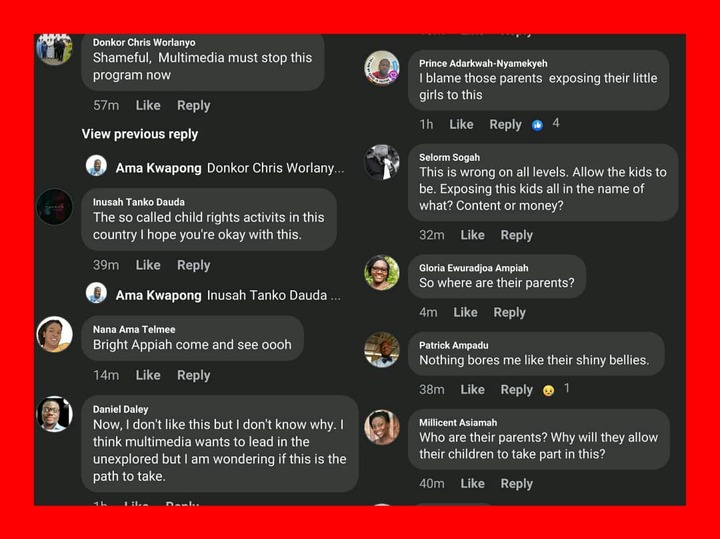This screenshot has height=539, width=720.
Task: Like Selorm Sogah's comment
Action: pyautogui.click(x=472, y=235)
